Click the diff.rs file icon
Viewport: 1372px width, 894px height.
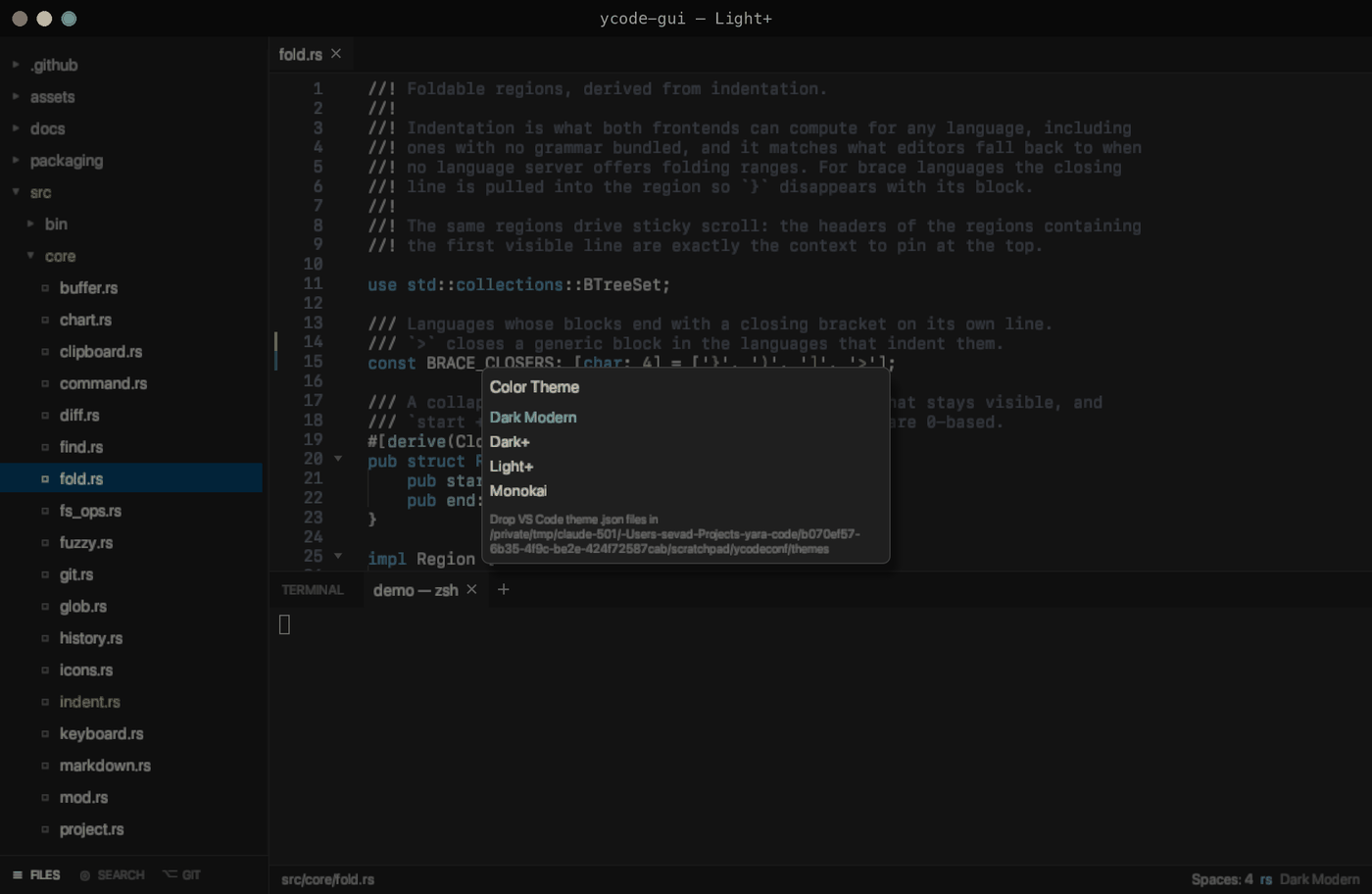[45, 415]
